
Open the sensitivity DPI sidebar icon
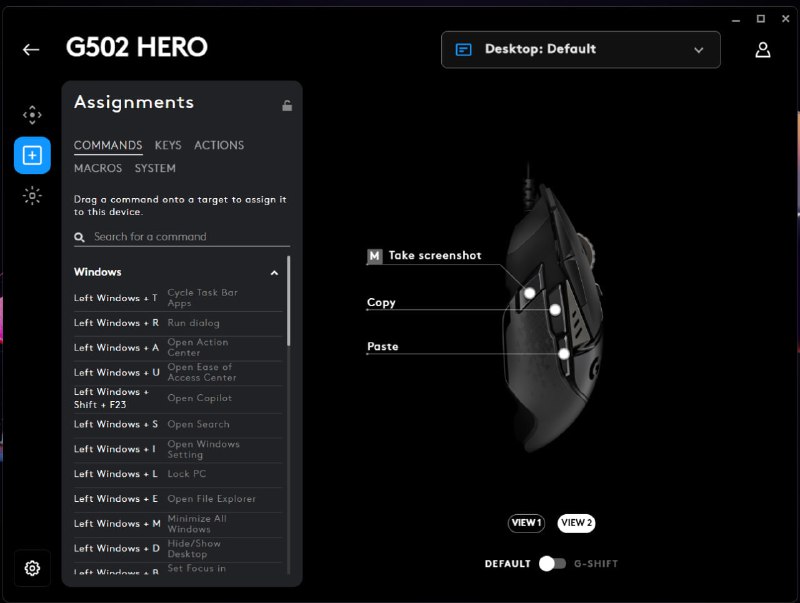click(x=32, y=115)
